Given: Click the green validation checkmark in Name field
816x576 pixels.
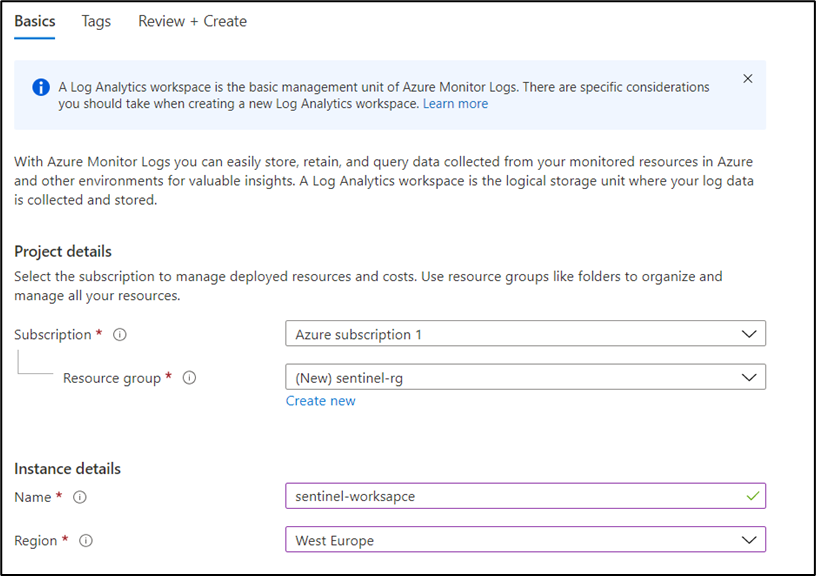Looking at the screenshot, I should pos(753,496).
